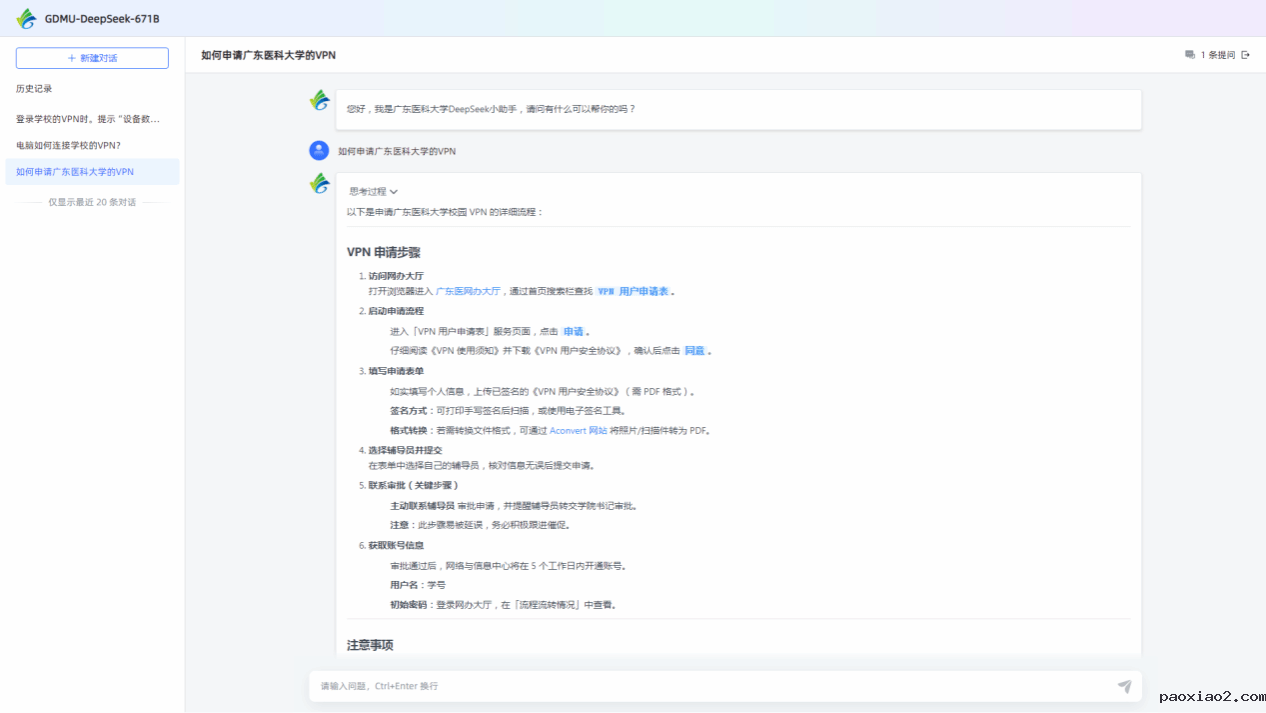Click the blue user avatar icon
This screenshot has width=1266, height=713.
pos(319,151)
